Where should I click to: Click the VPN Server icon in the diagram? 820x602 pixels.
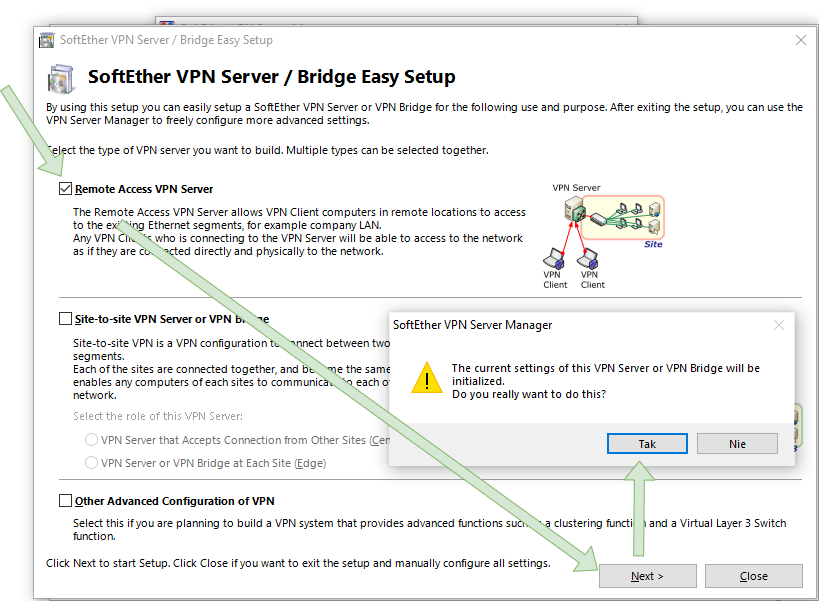click(x=572, y=211)
